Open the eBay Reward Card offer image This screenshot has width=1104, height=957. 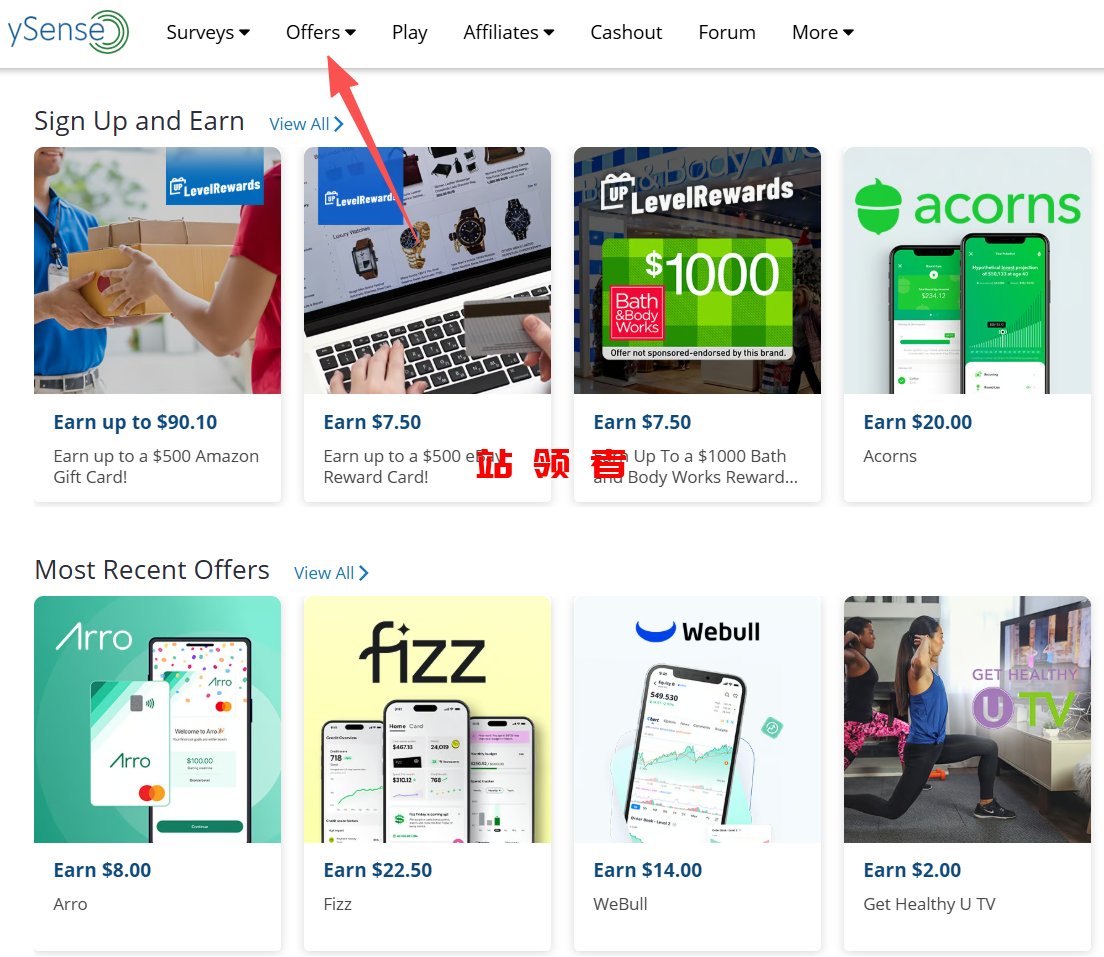click(x=427, y=270)
